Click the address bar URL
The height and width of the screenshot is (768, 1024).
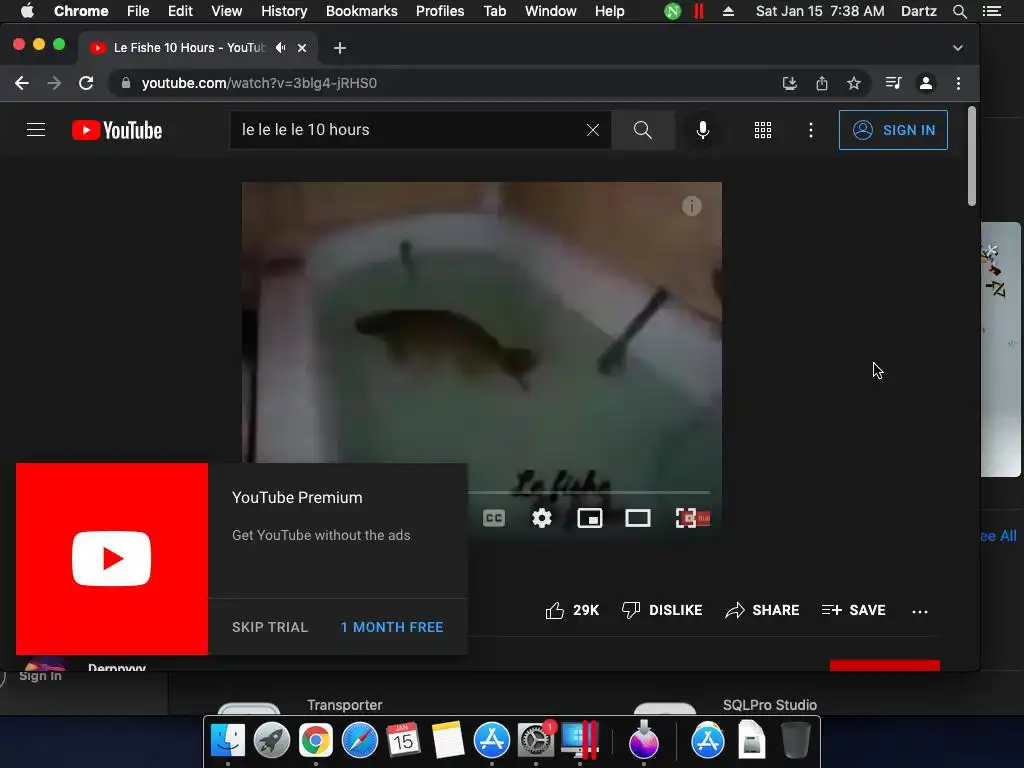tap(259, 83)
